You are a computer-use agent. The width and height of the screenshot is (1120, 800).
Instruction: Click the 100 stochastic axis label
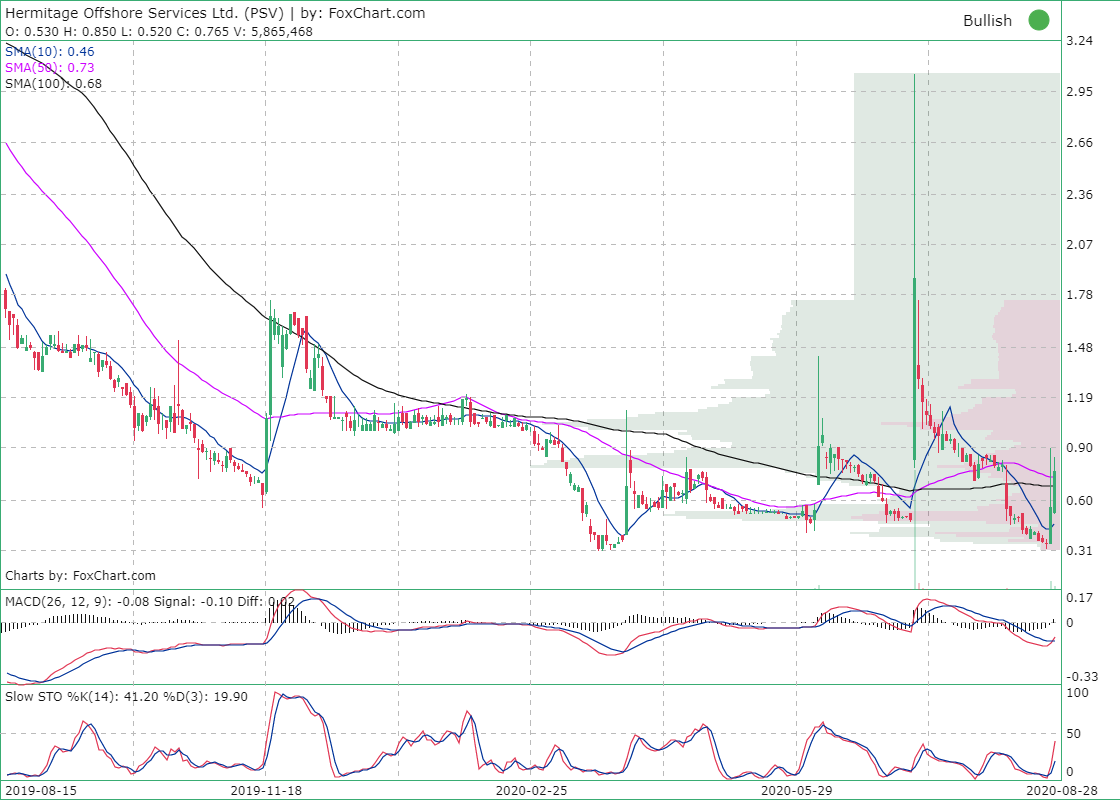point(1078,692)
